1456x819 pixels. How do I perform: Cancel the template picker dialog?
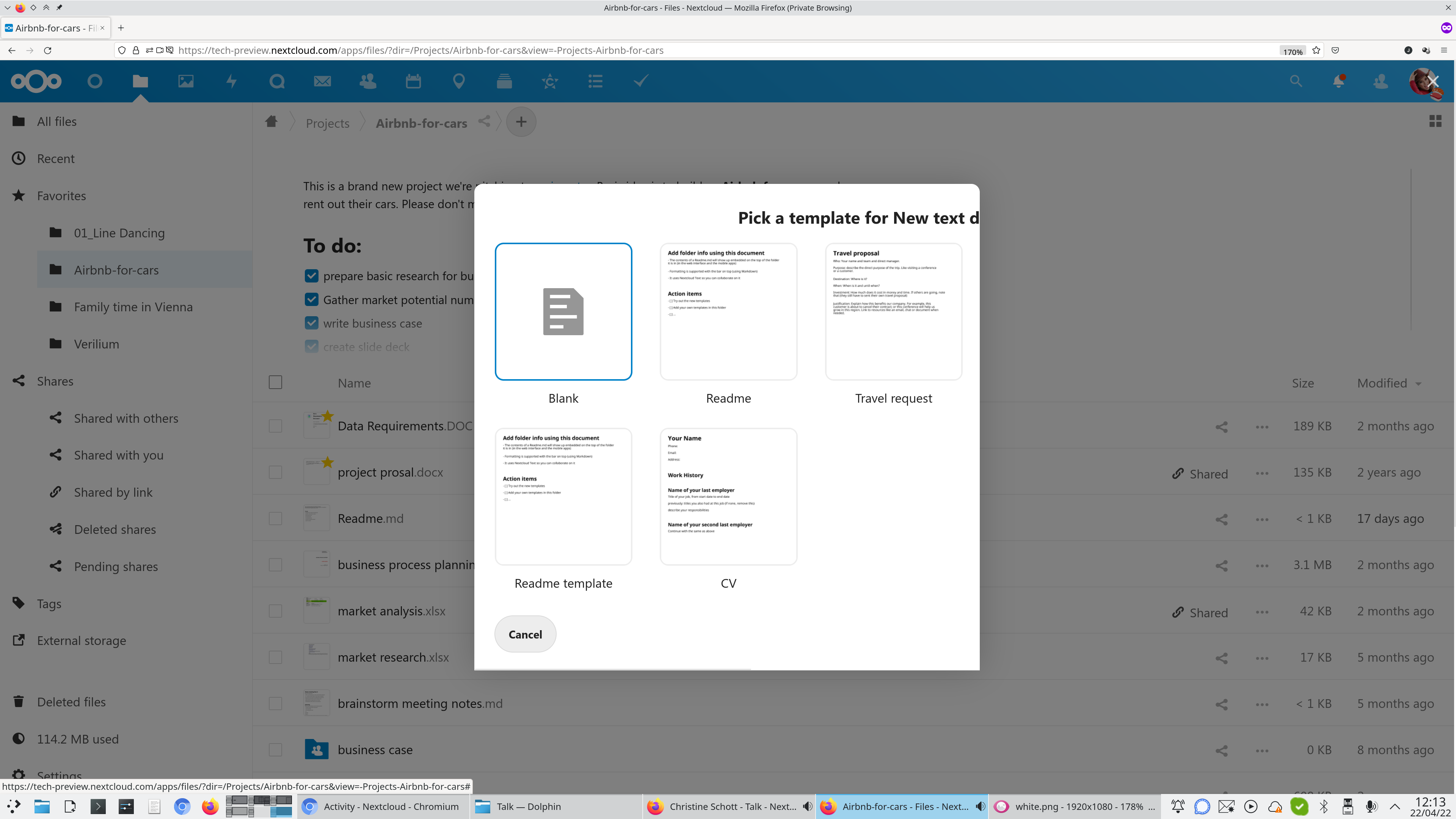click(x=524, y=634)
